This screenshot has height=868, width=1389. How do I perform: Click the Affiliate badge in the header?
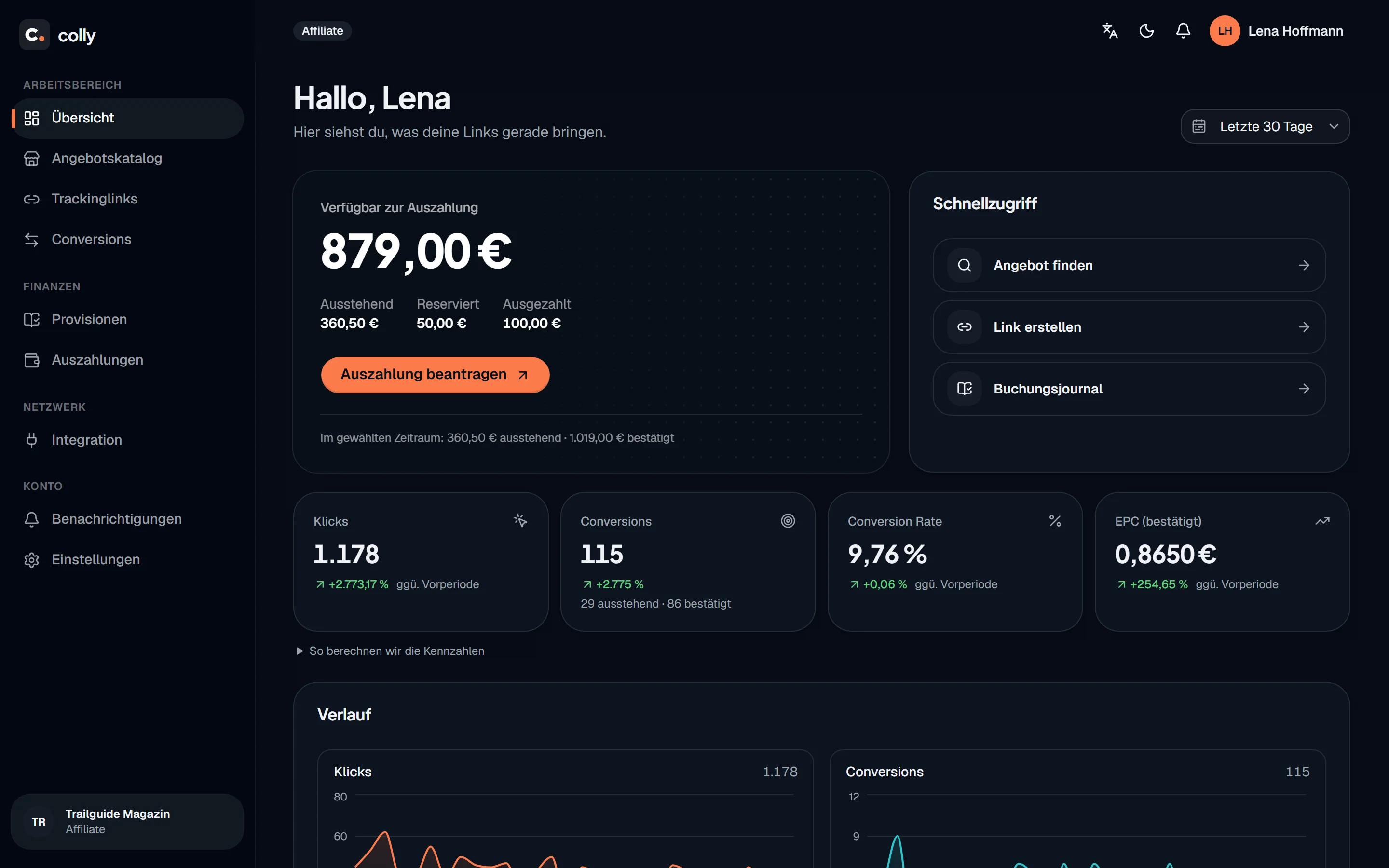[x=323, y=31]
